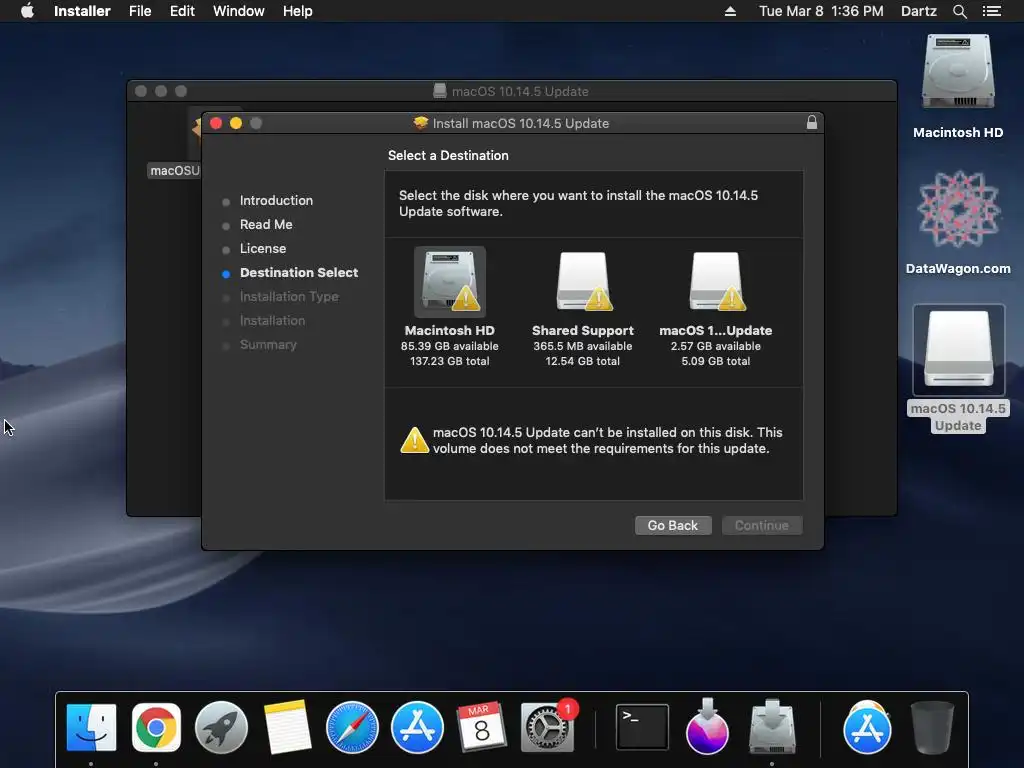The image size is (1024, 768).
Task: Click the Destination Select step
Action: click(298, 273)
